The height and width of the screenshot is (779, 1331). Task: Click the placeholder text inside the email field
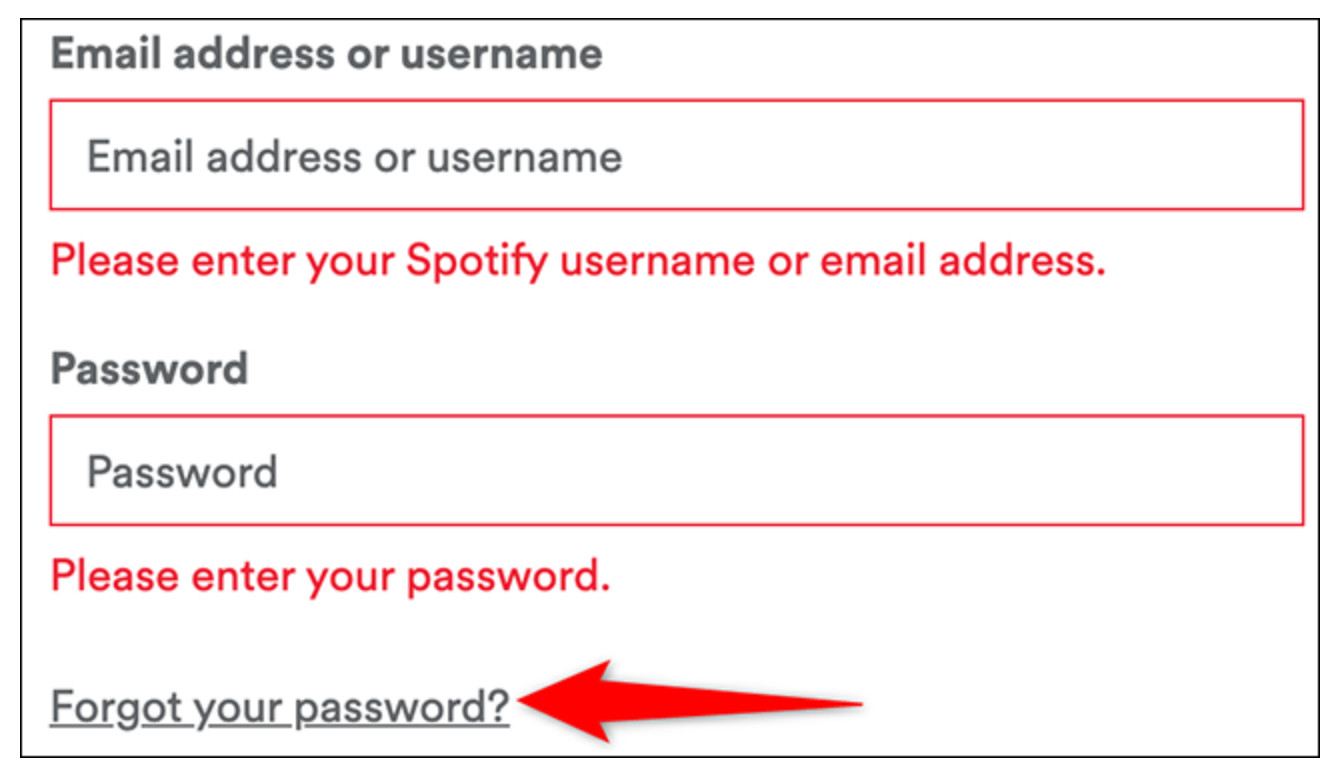(354, 156)
